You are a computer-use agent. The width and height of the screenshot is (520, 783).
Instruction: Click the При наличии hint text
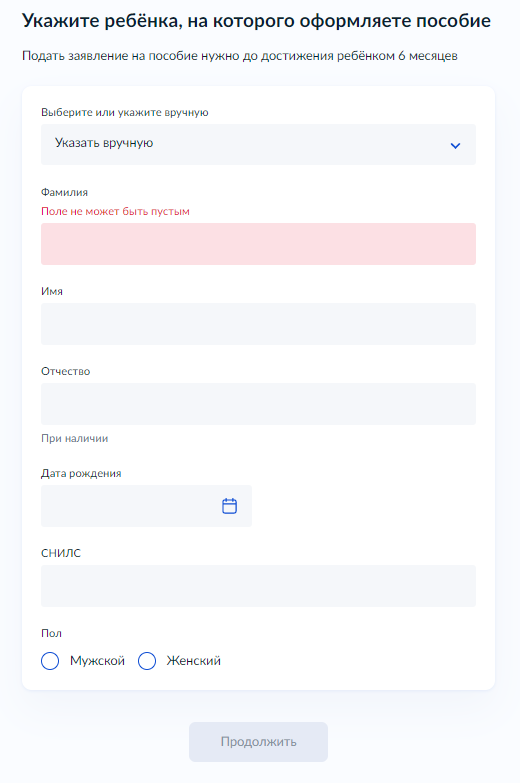74,438
